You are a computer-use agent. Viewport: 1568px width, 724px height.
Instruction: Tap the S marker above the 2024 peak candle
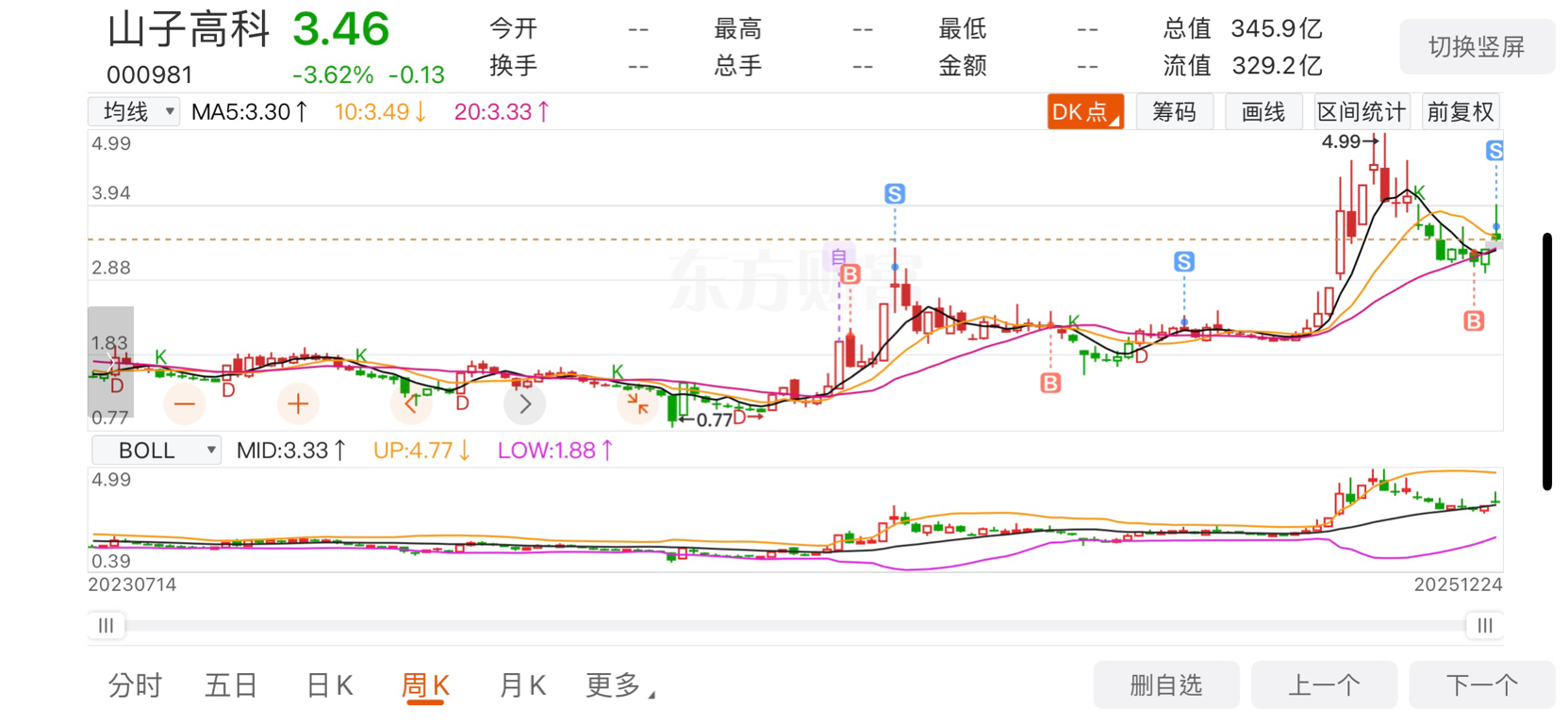click(x=895, y=194)
